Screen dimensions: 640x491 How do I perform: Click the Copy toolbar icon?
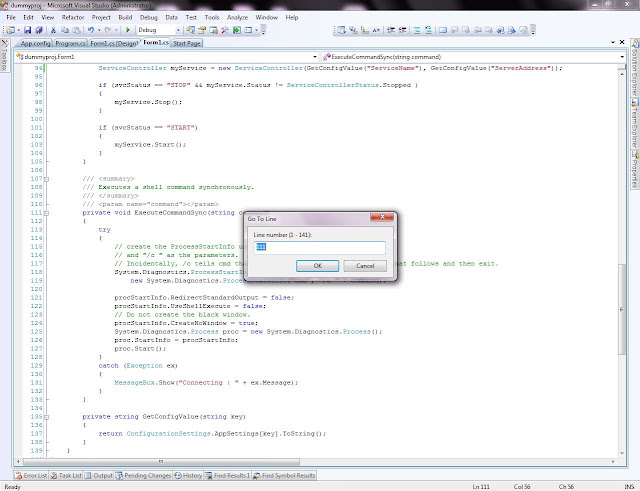(65, 30)
